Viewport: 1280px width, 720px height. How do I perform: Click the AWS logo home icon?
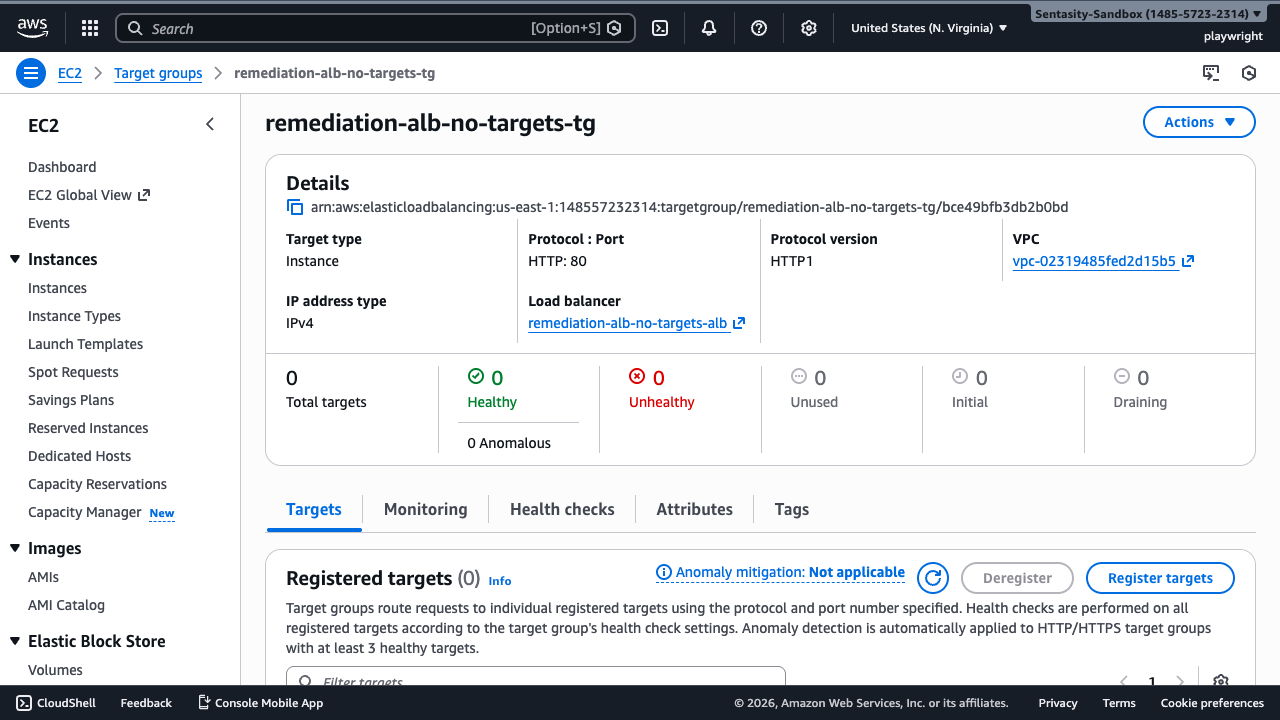coord(32,28)
